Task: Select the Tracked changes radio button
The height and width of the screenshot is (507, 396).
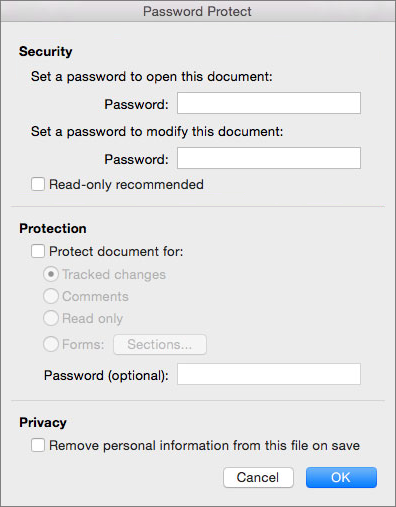Action: point(51,274)
